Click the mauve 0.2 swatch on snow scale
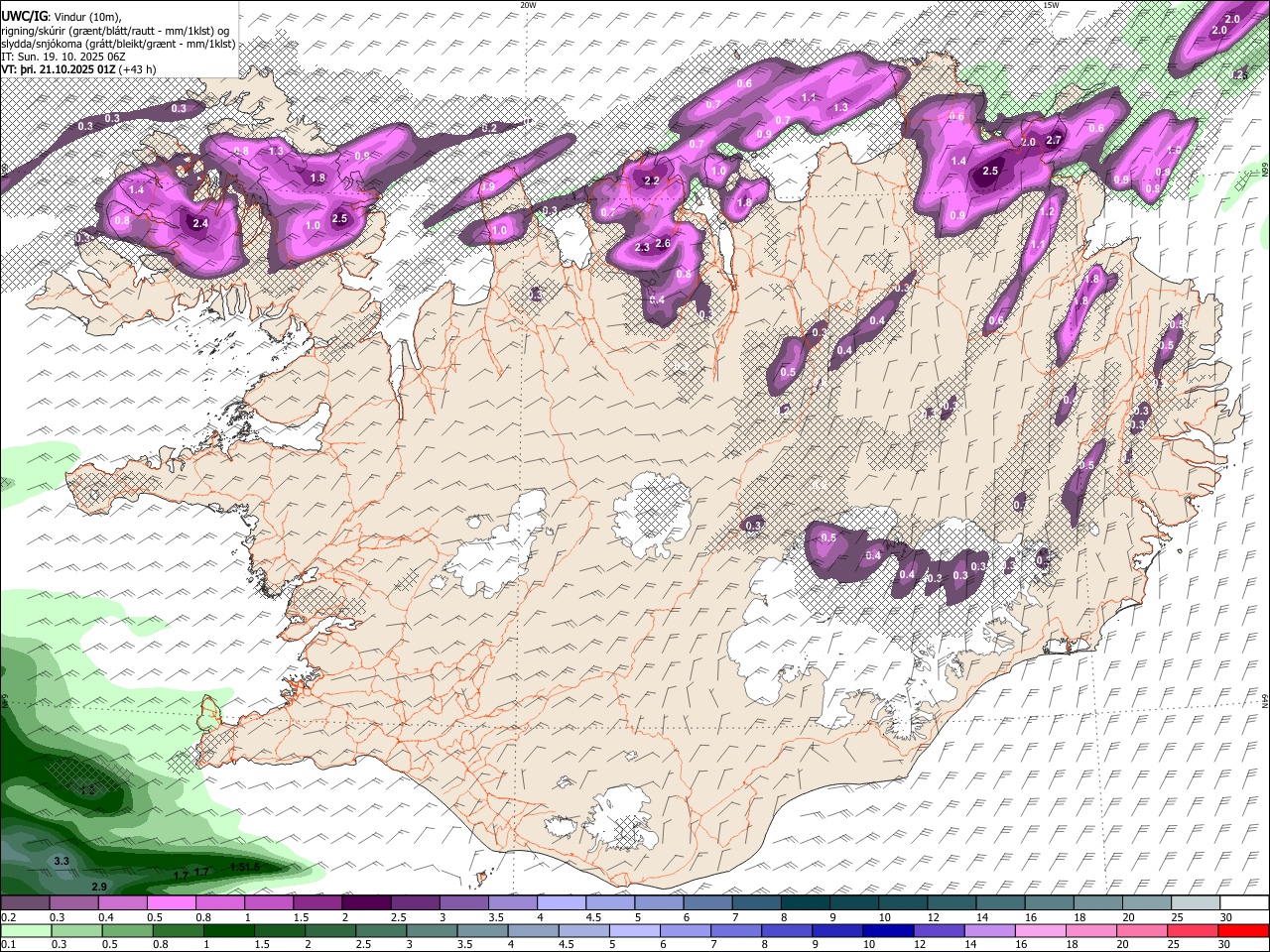 (24, 903)
